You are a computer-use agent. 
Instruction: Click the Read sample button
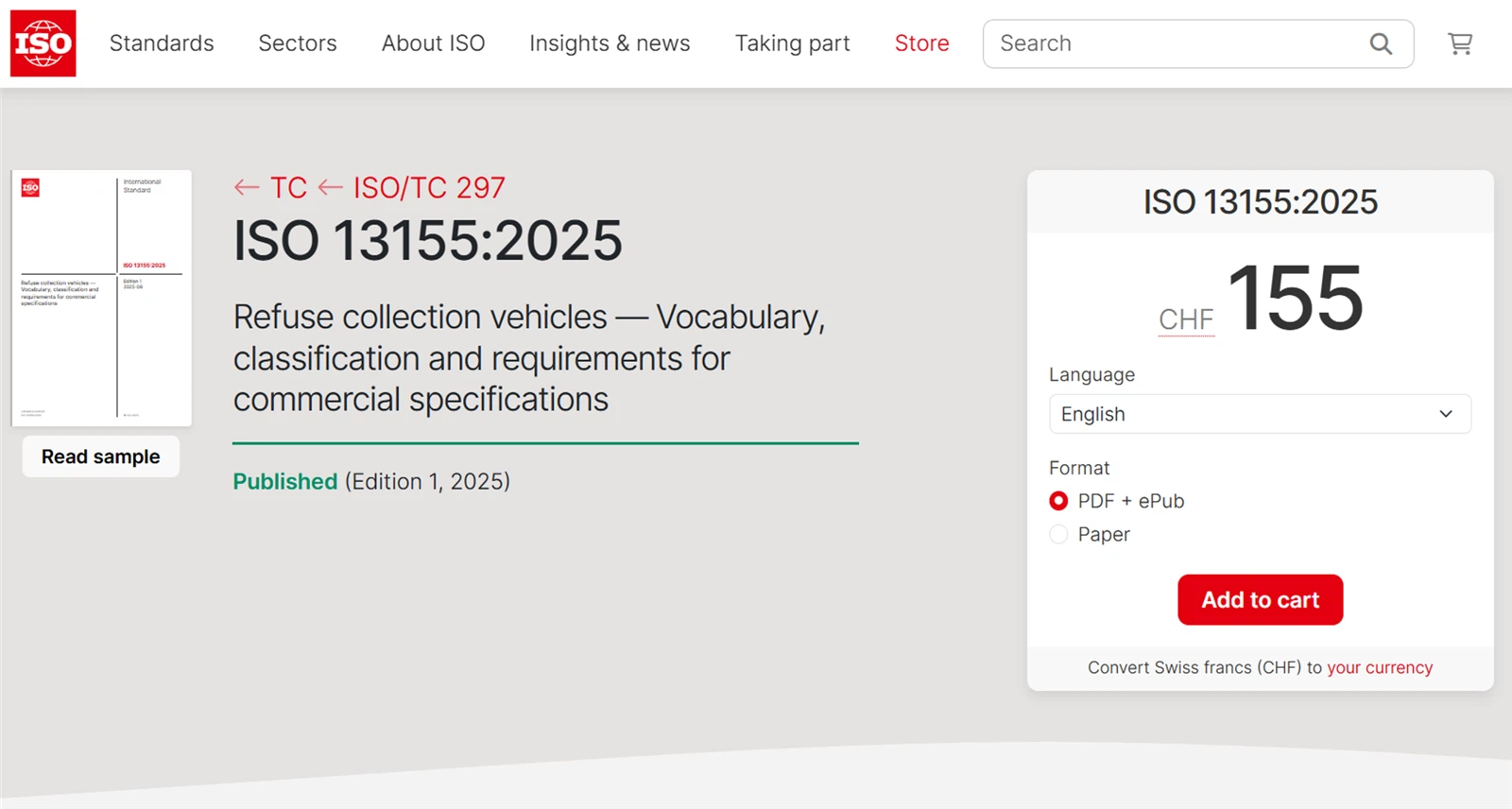click(101, 456)
